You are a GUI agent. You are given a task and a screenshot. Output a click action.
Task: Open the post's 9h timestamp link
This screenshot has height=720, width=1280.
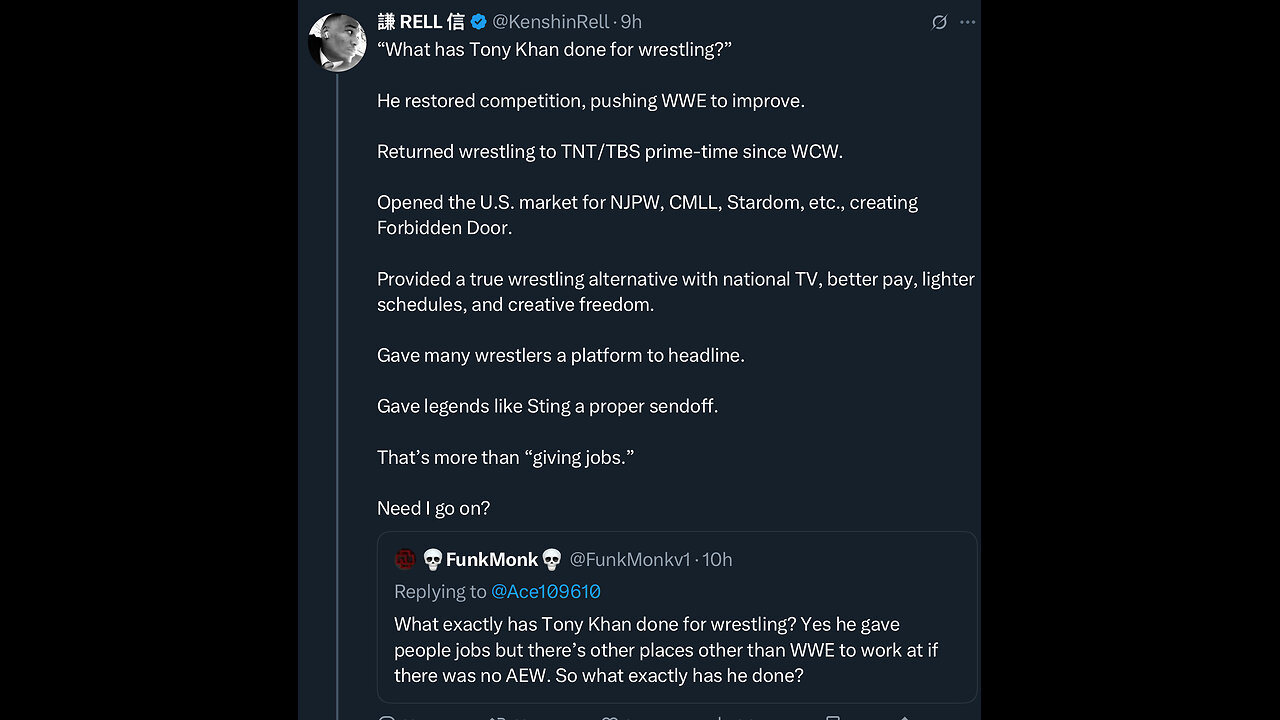click(631, 22)
